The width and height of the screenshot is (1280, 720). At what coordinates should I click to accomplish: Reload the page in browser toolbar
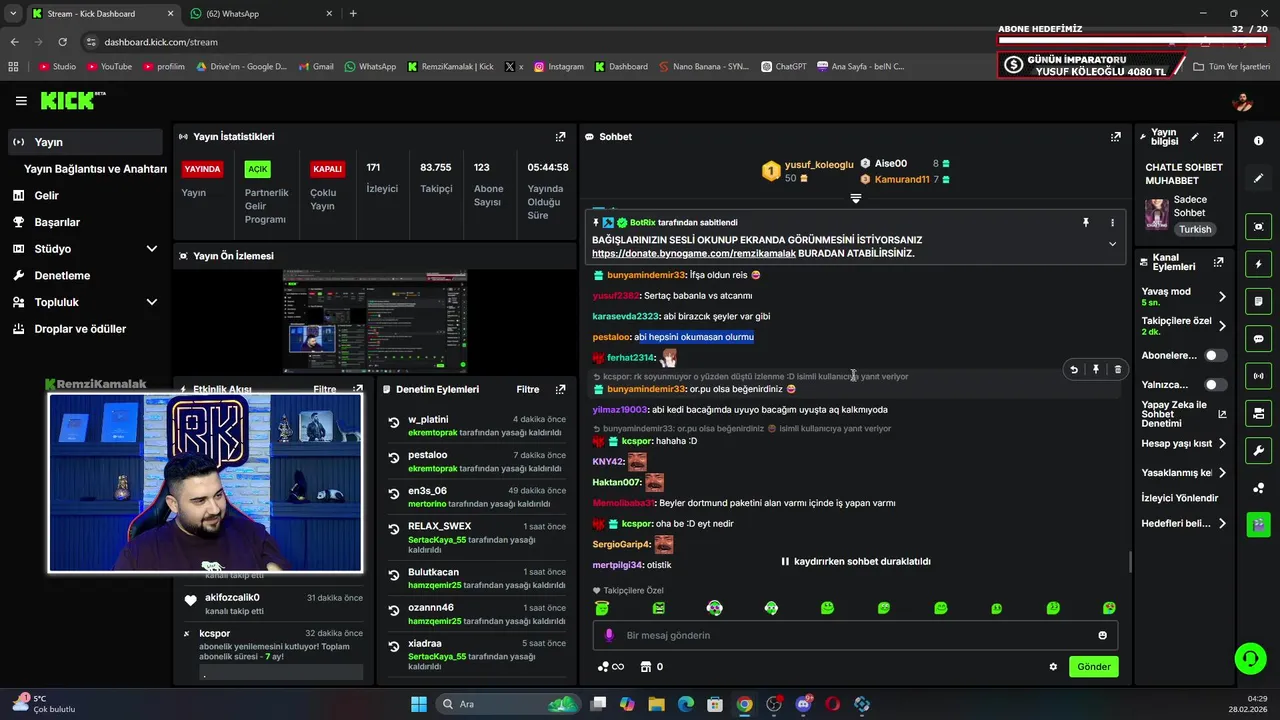[62, 42]
